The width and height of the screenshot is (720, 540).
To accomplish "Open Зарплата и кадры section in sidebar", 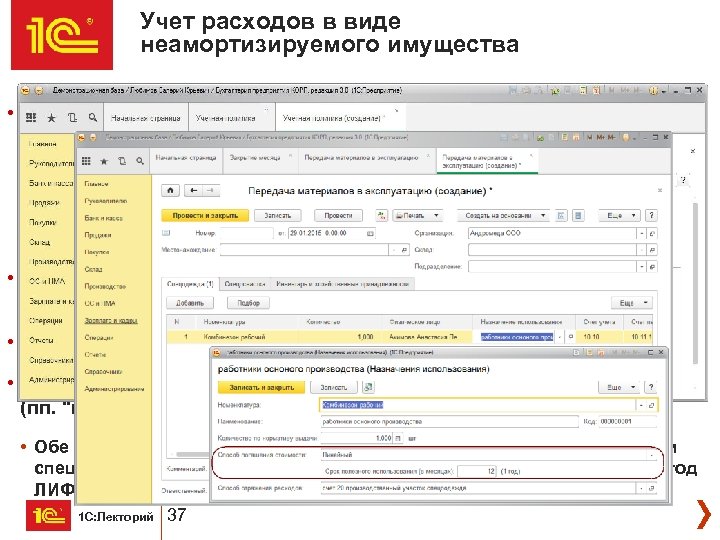I will tap(111, 321).
